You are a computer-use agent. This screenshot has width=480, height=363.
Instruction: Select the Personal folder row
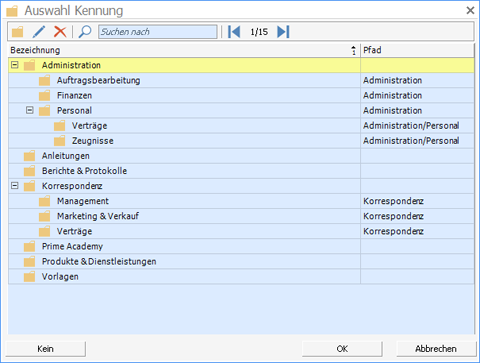[x=241, y=111]
